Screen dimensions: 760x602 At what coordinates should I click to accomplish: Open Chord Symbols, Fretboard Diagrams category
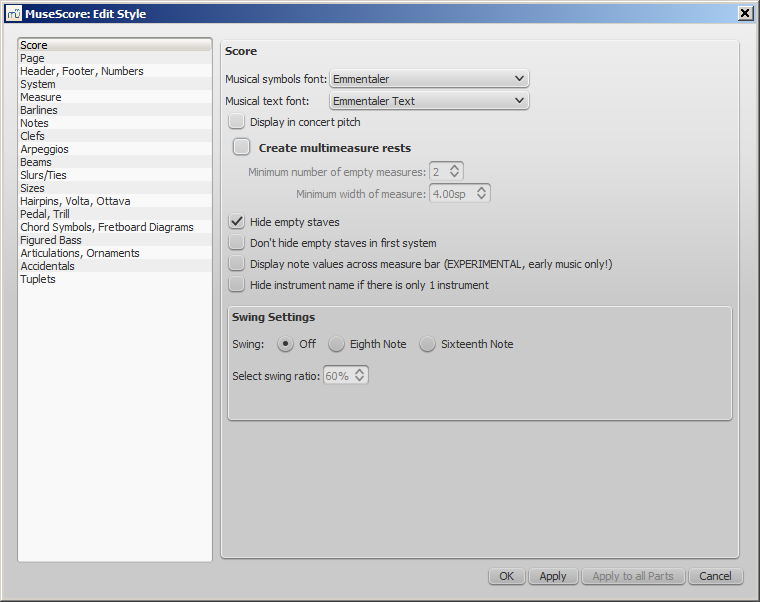pos(115,227)
